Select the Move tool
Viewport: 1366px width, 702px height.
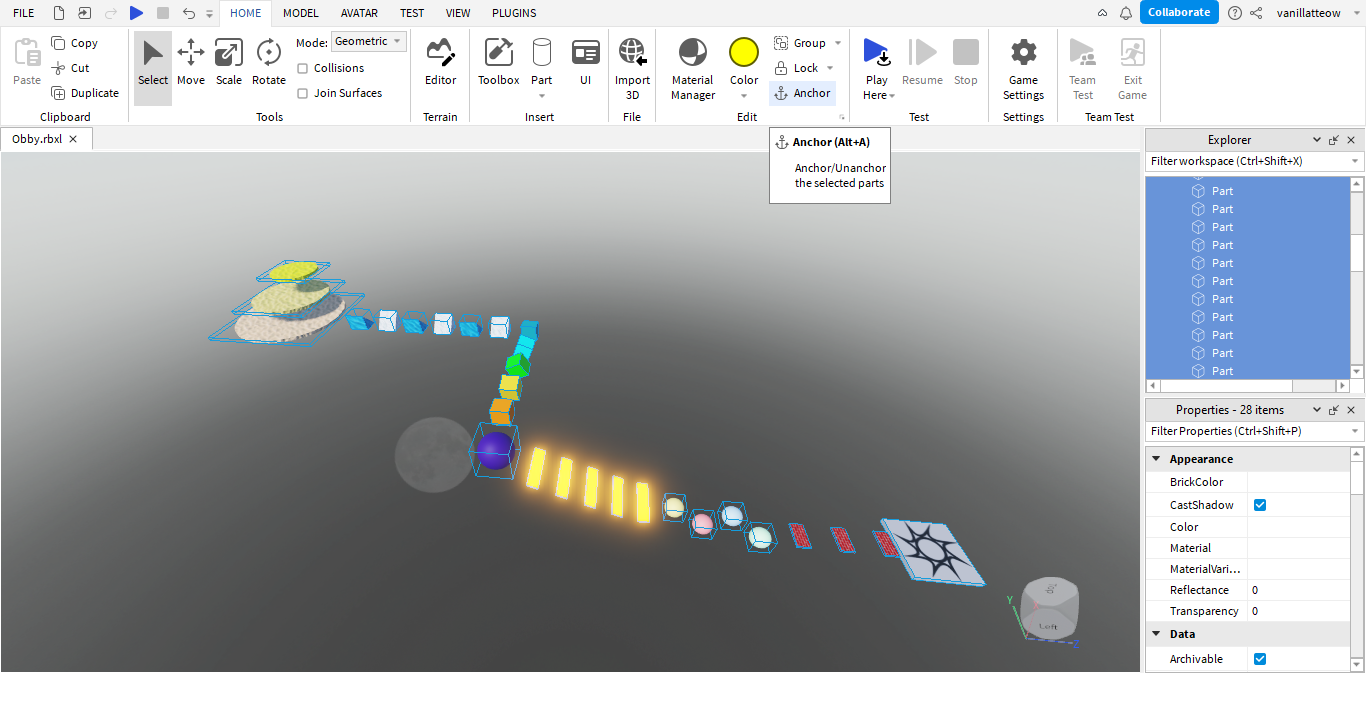point(190,63)
